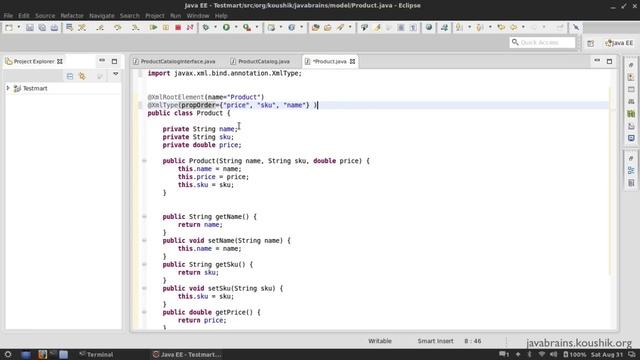The image size is (640, 360).
Task: Open the Project Explorer View Menu arrow
Action: 116,75
